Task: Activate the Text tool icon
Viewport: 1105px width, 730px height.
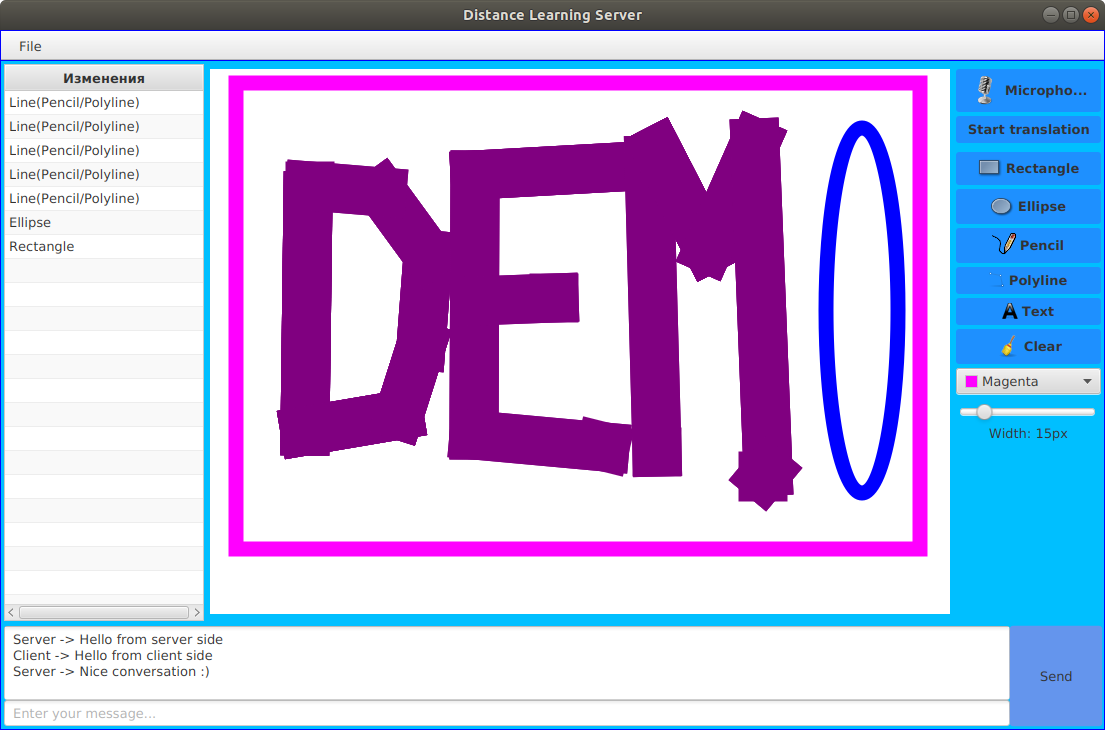Action: click(x=1010, y=312)
